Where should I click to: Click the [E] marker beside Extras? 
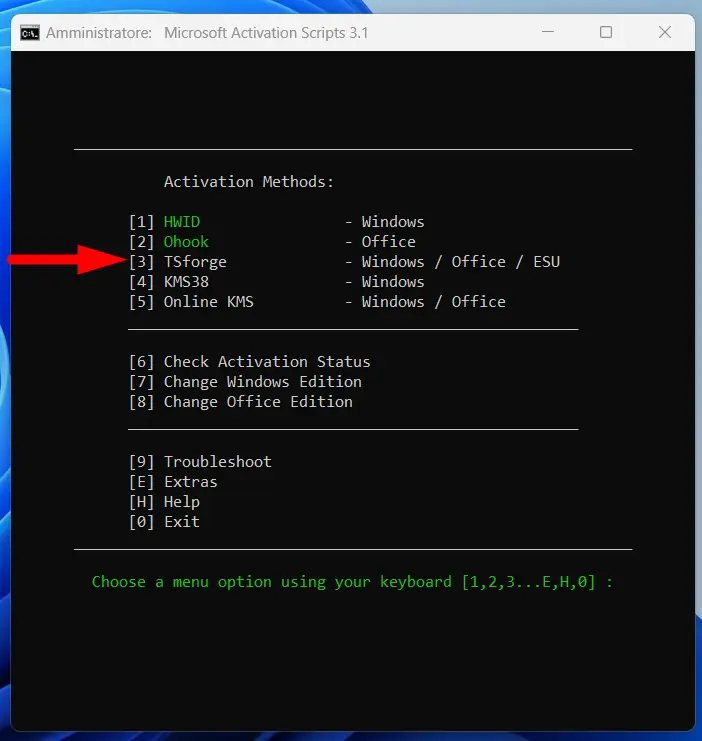(x=142, y=482)
